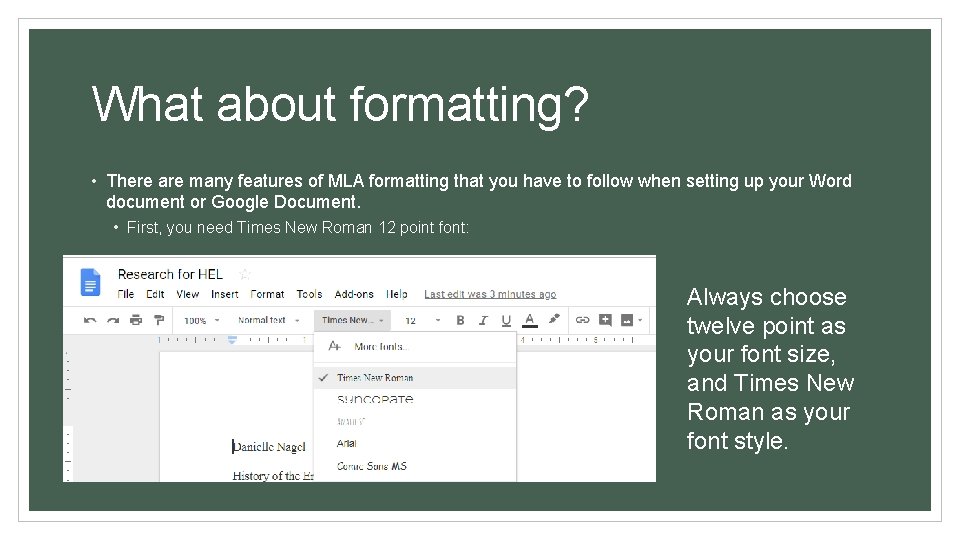Click the slide title What about formatting?
The image size is (960, 540).
click(340, 104)
